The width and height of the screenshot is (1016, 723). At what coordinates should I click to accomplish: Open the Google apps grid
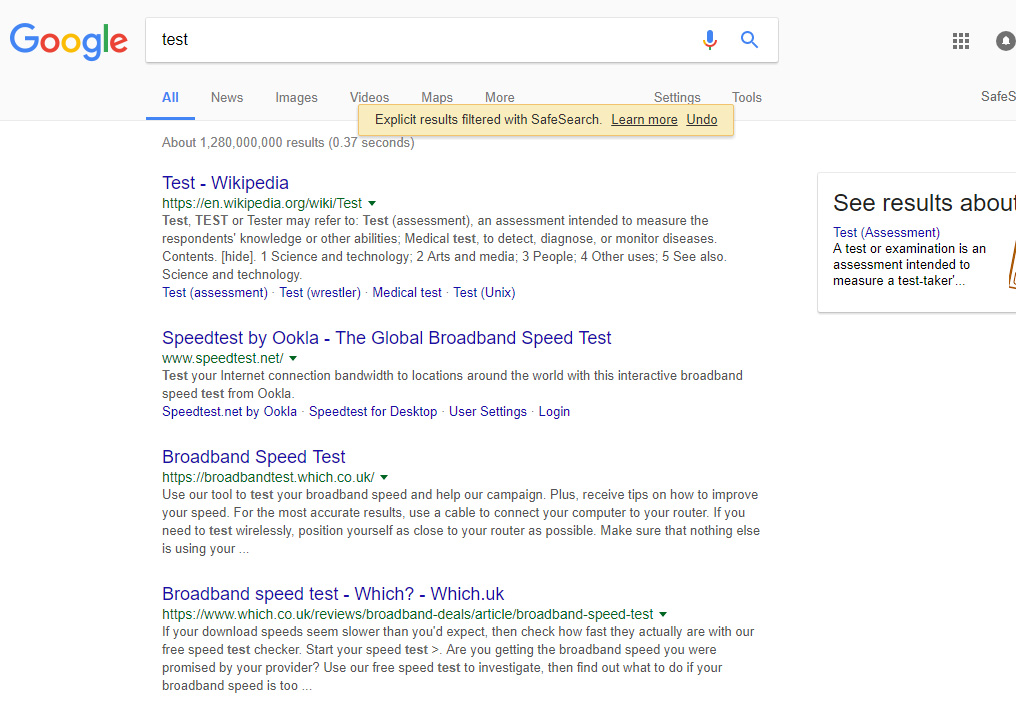tap(961, 41)
